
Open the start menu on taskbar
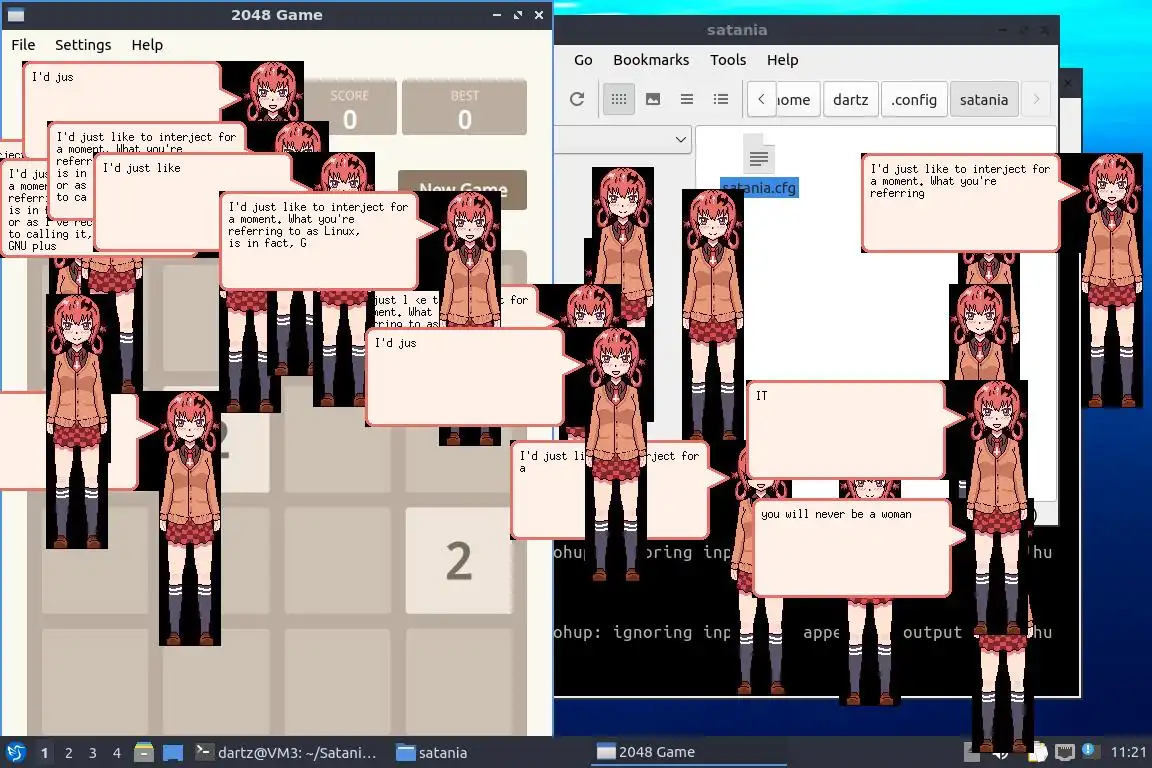15,753
